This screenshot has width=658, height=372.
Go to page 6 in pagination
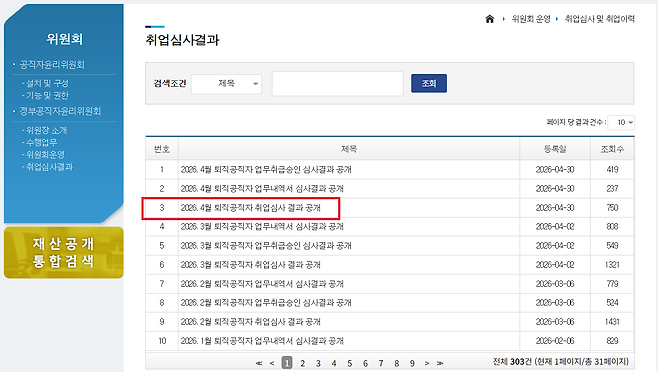pyautogui.click(x=365, y=363)
